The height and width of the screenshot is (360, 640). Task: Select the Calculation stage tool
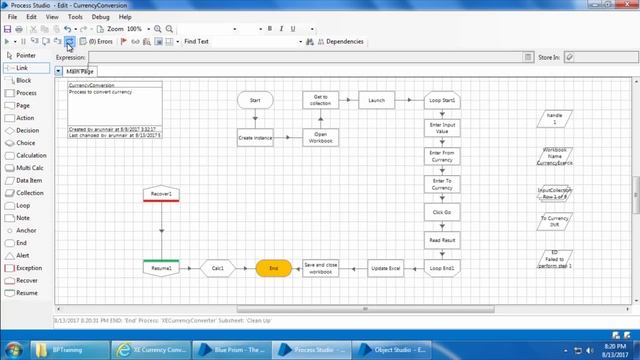[x=26, y=156]
